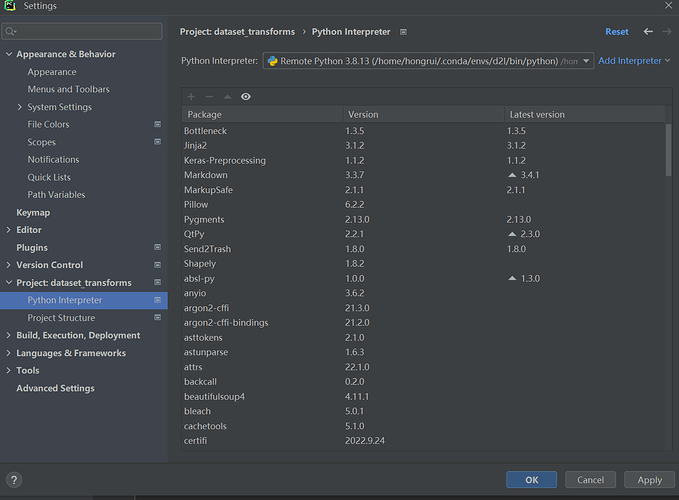
Task: Click the OK button
Action: click(531, 480)
